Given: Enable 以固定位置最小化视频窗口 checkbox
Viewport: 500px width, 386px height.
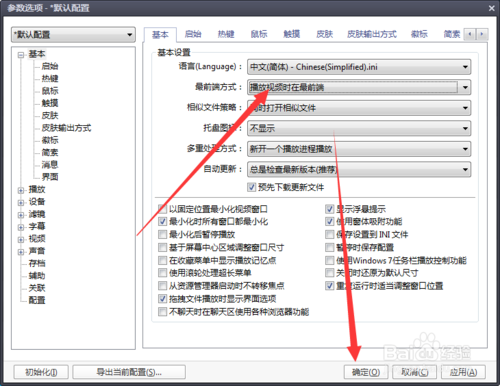Looking at the screenshot, I should click(162, 209).
